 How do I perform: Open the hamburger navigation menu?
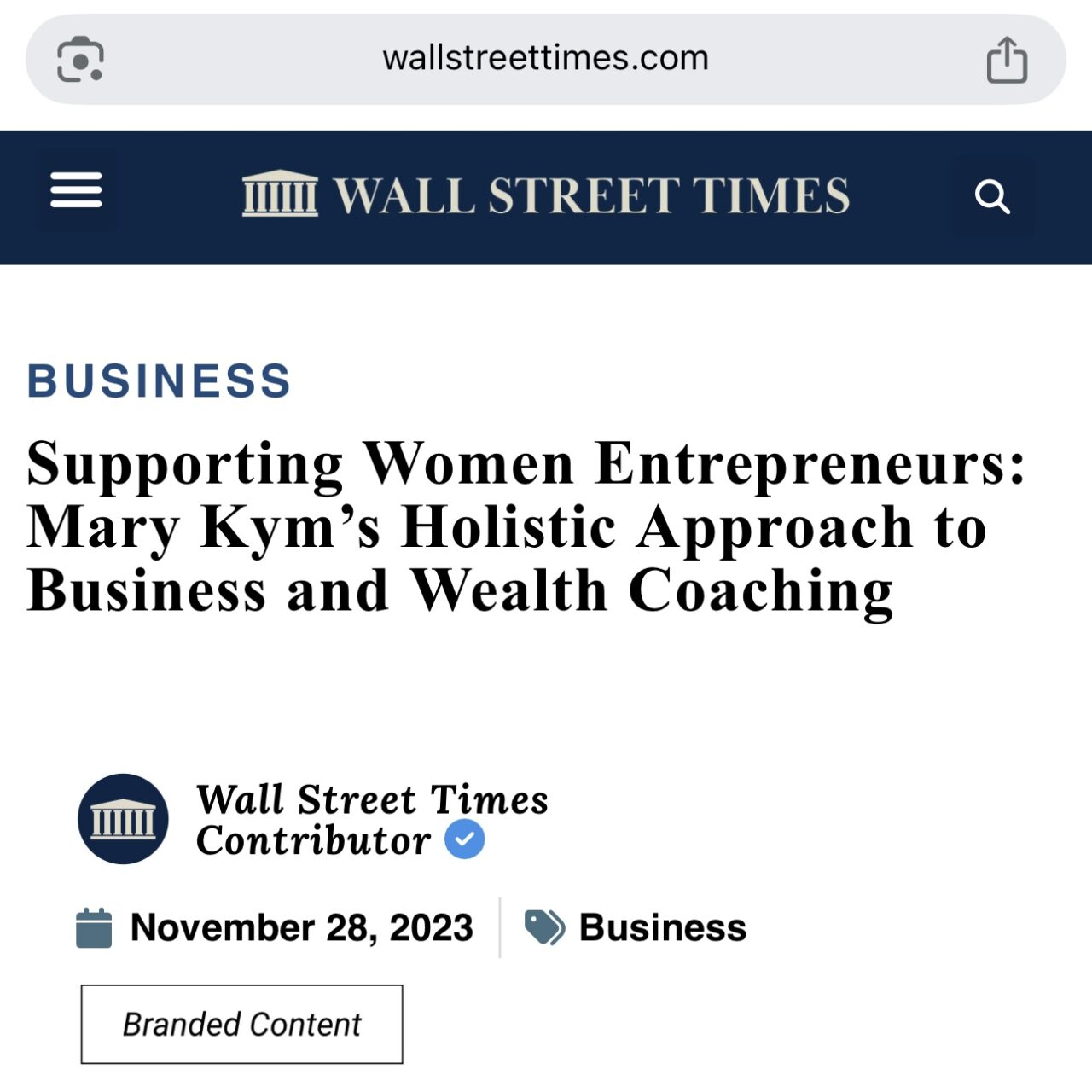click(76, 190)
